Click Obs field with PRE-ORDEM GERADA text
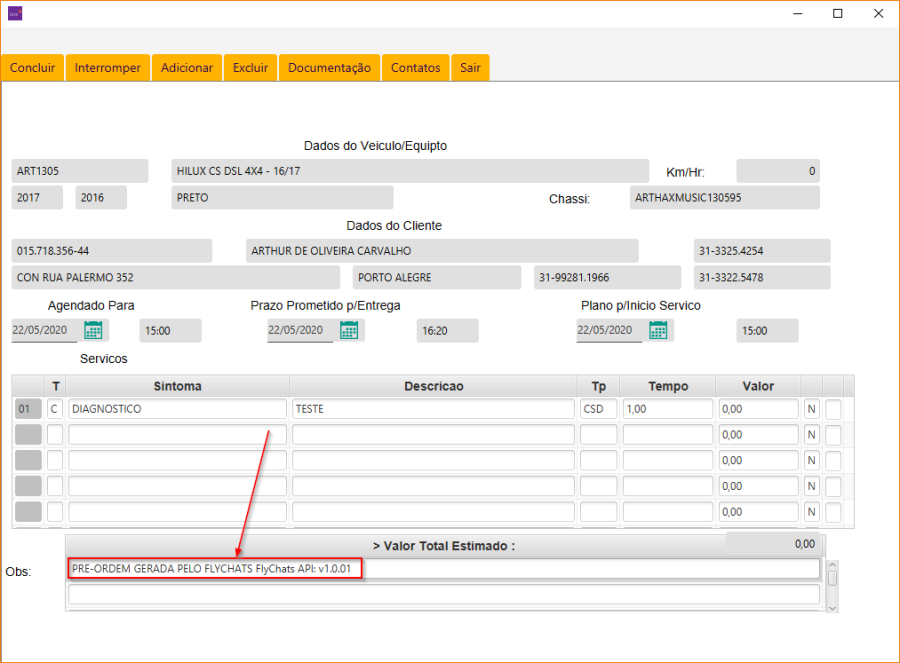This screenshot has height=663, width=900. pos(444,569)
